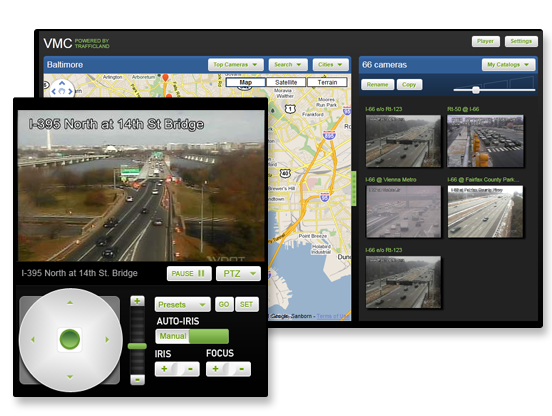This screenshot has width=552, height=416.
Task: Open IRIS with the plus button
Action: pos(164,369)
